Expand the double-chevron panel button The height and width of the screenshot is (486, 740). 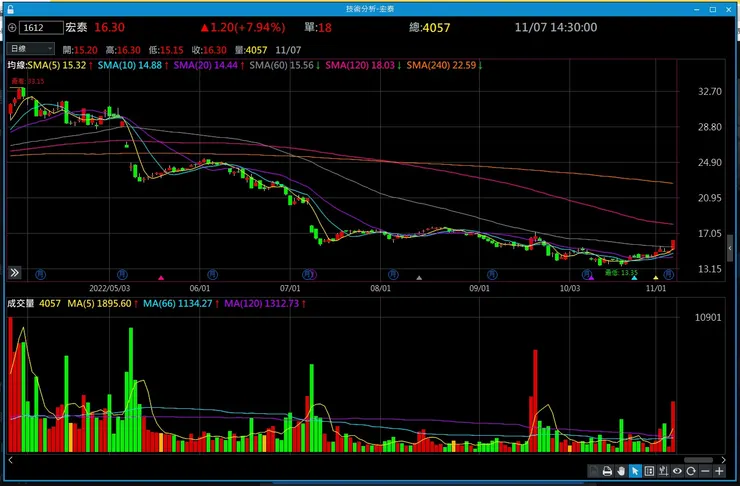click(15, 272)
